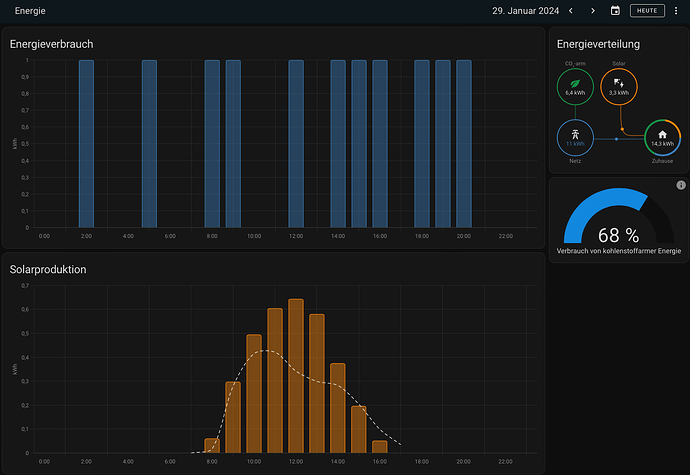Click the Solarproduktion chart heading
The image size is (690, 475).
pos(47,270)
